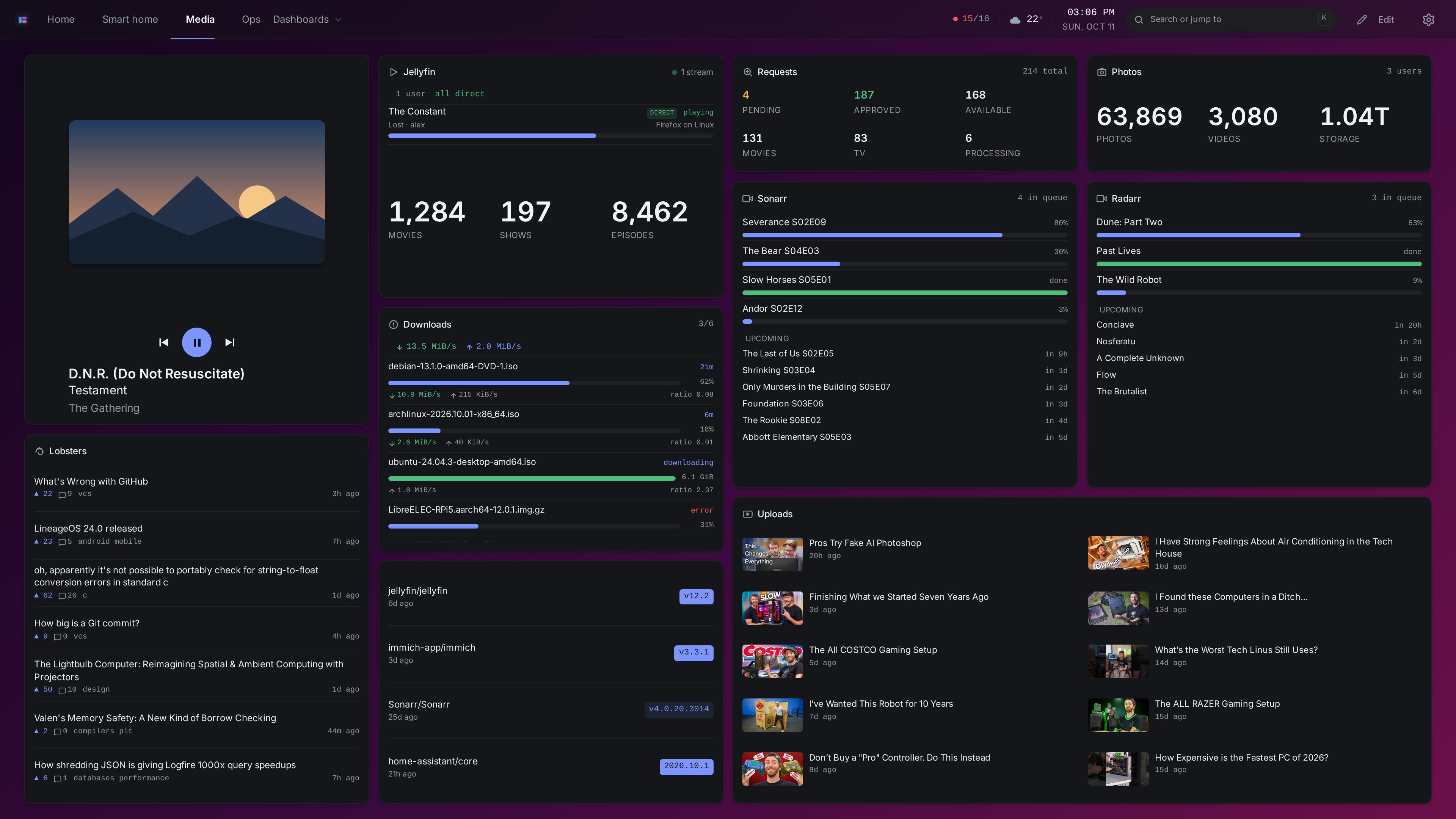Image resolution: width=1456 pixels, height=819 pixels.
Task: Click the album art thumbnail
Action: point(197,191)
